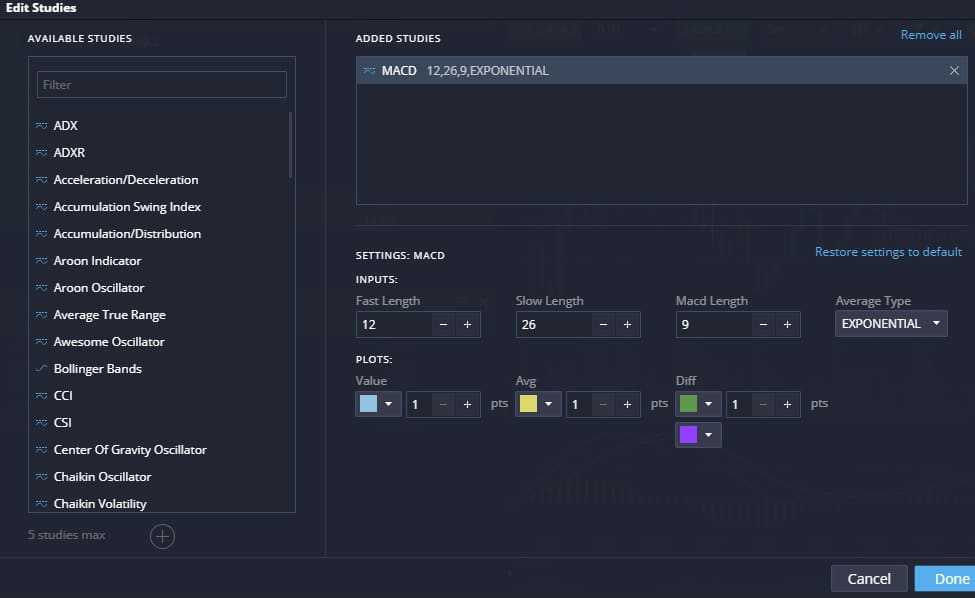Decrease Diff line width with minus
The width and height of the screenshot is (975, 598).
coord(763,404)
